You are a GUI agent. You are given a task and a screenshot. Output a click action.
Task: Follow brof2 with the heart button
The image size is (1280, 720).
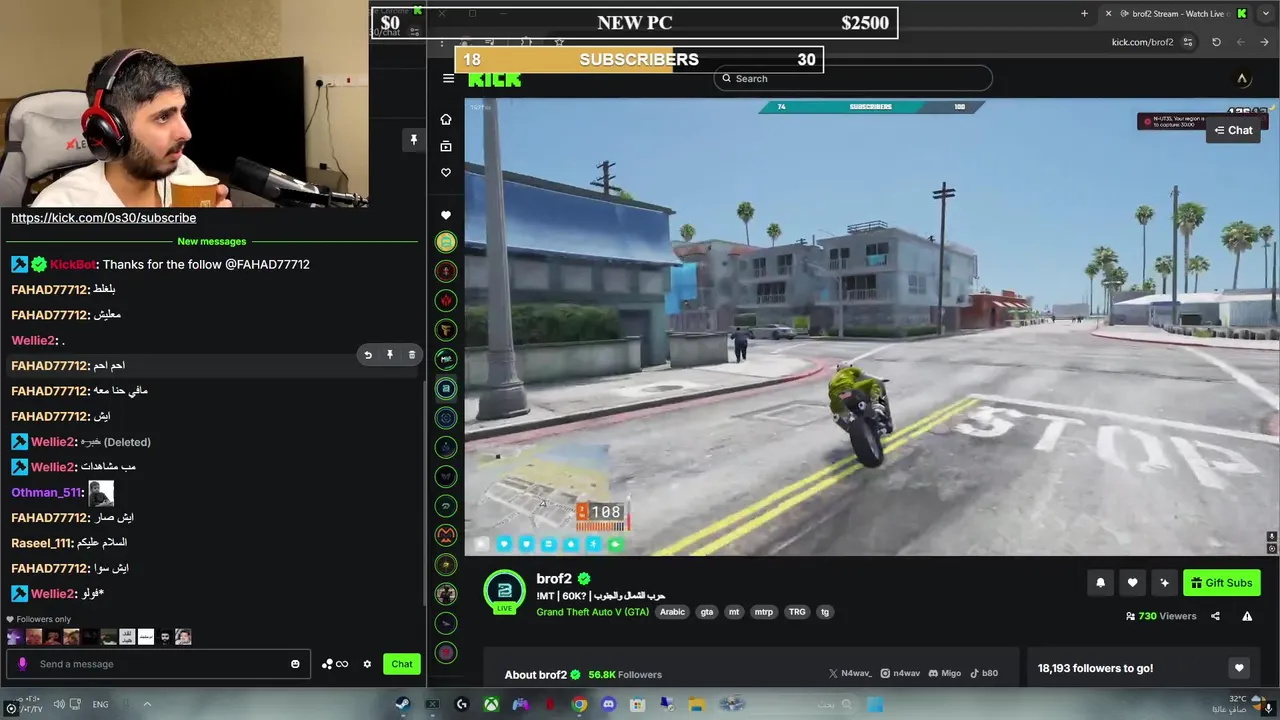click(1132, 583)
